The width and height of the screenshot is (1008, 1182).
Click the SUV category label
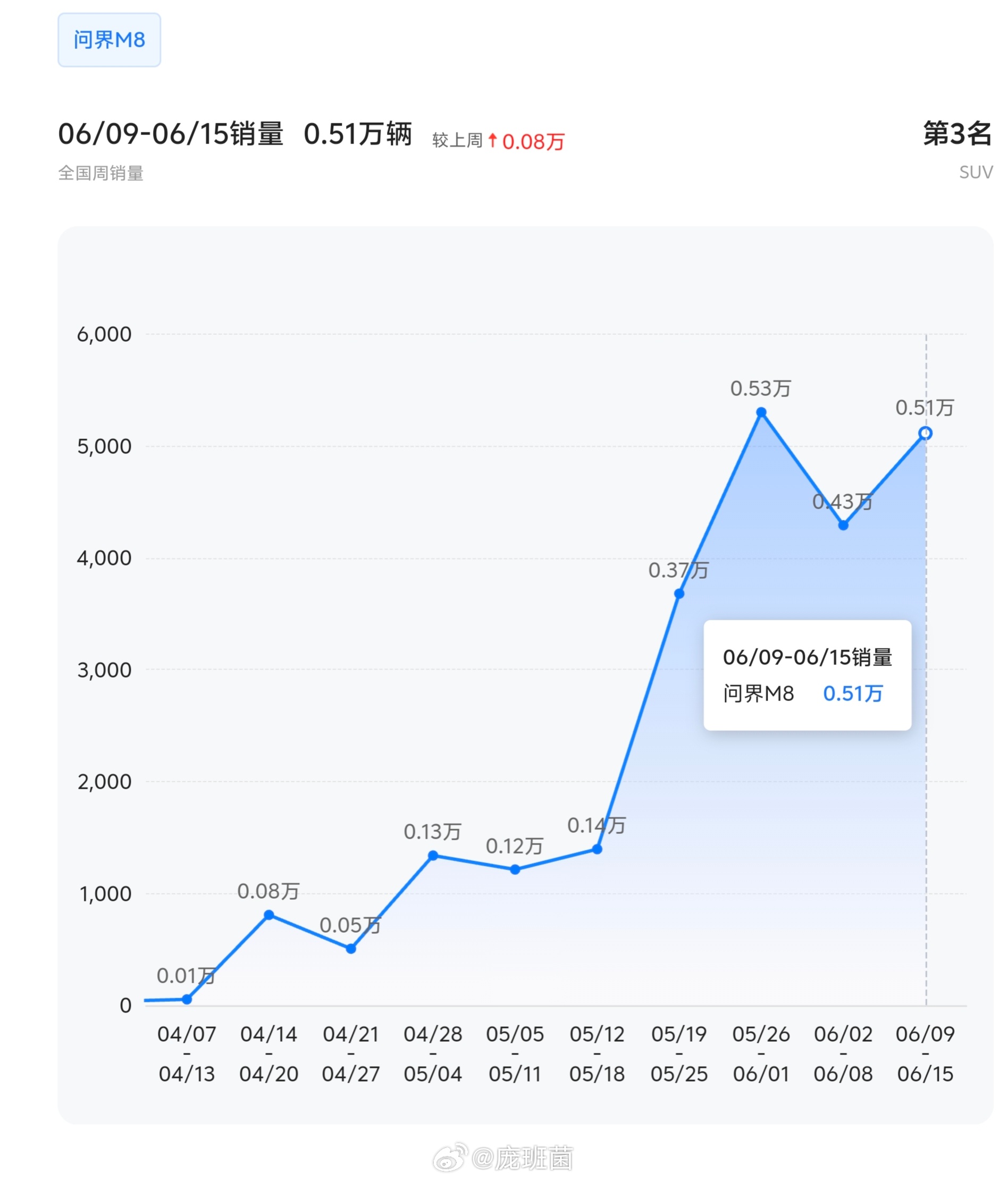point(976,172)
